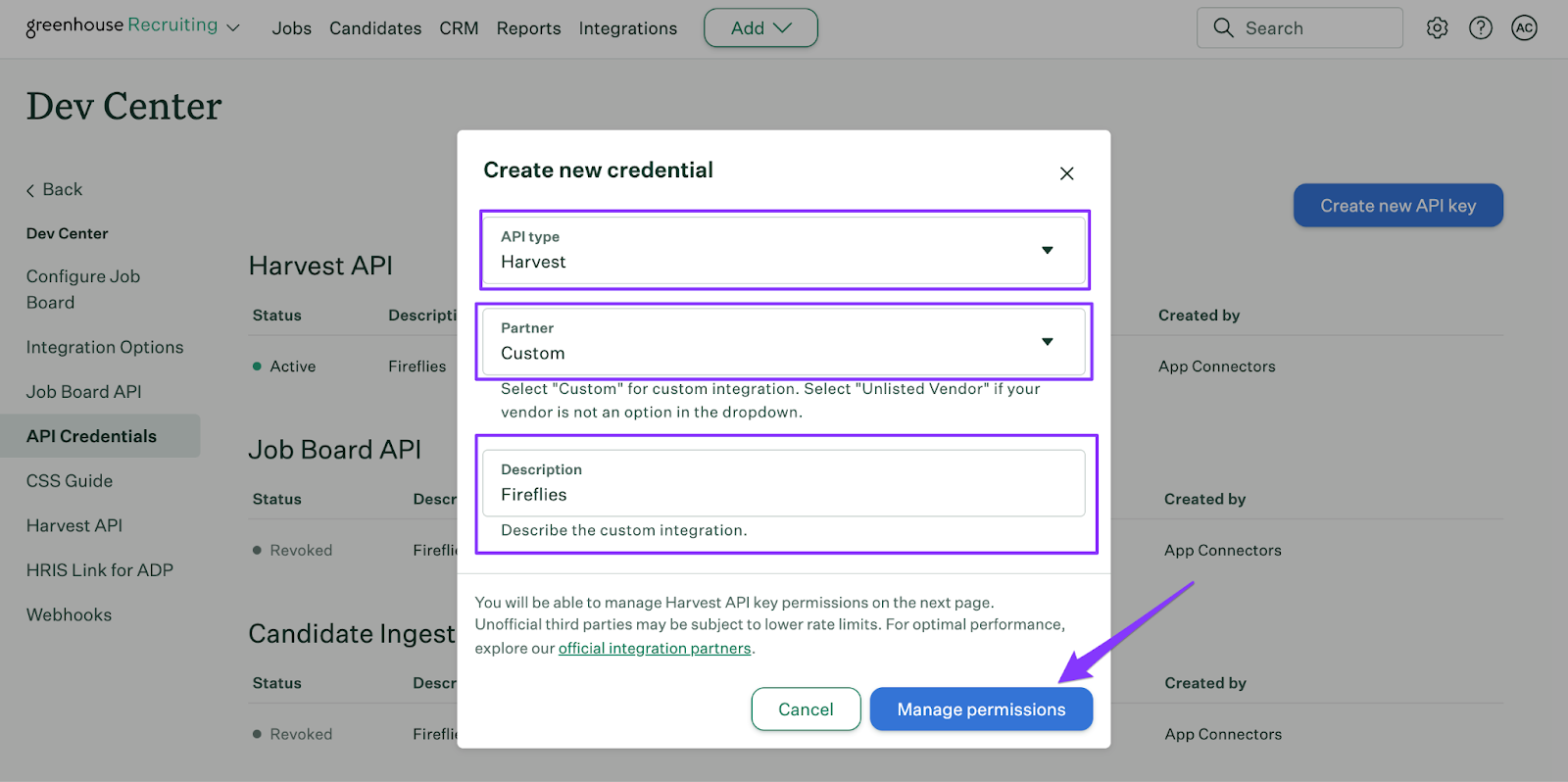The width and height of the screenshot is (1568, 782).
Task: Click the Greenhouse Recruiting logo
Action: pyautogui.click(x=122, y=25)
